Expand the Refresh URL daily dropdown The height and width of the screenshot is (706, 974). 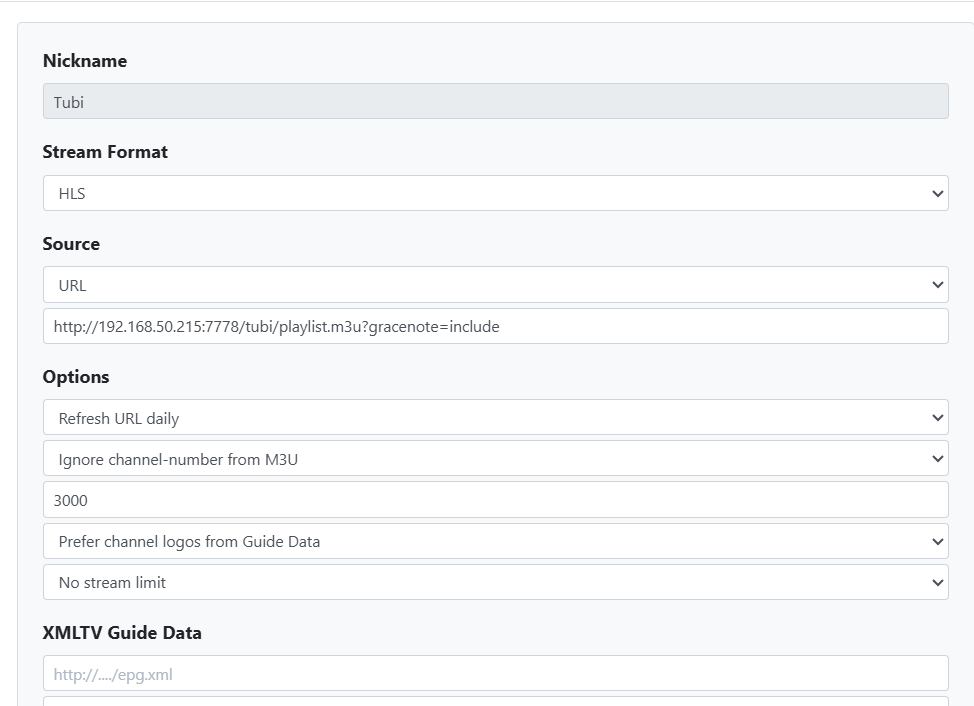click(x=495, y=418)
